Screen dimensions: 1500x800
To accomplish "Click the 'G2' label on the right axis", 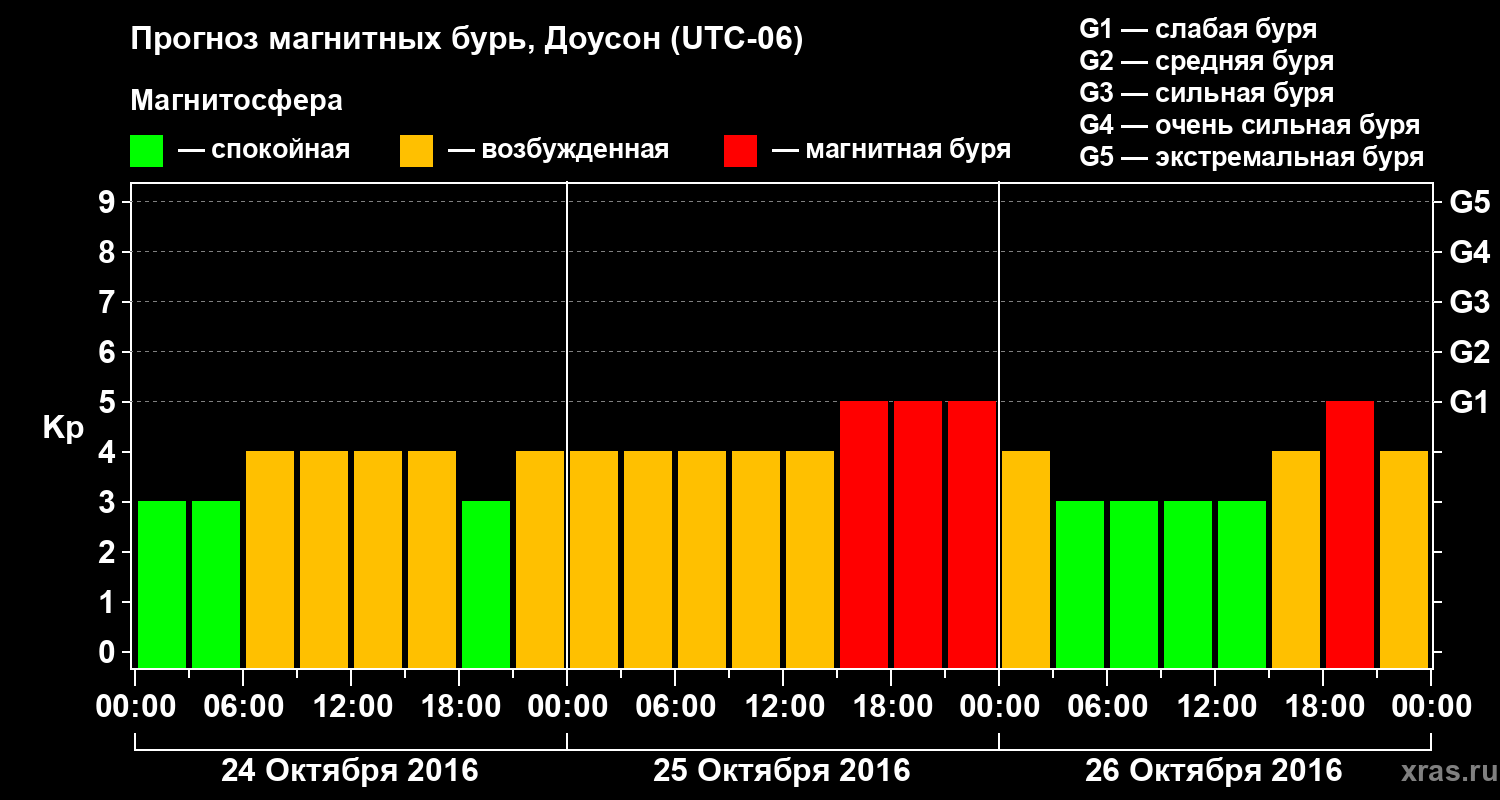I will tap(1469, 353).
